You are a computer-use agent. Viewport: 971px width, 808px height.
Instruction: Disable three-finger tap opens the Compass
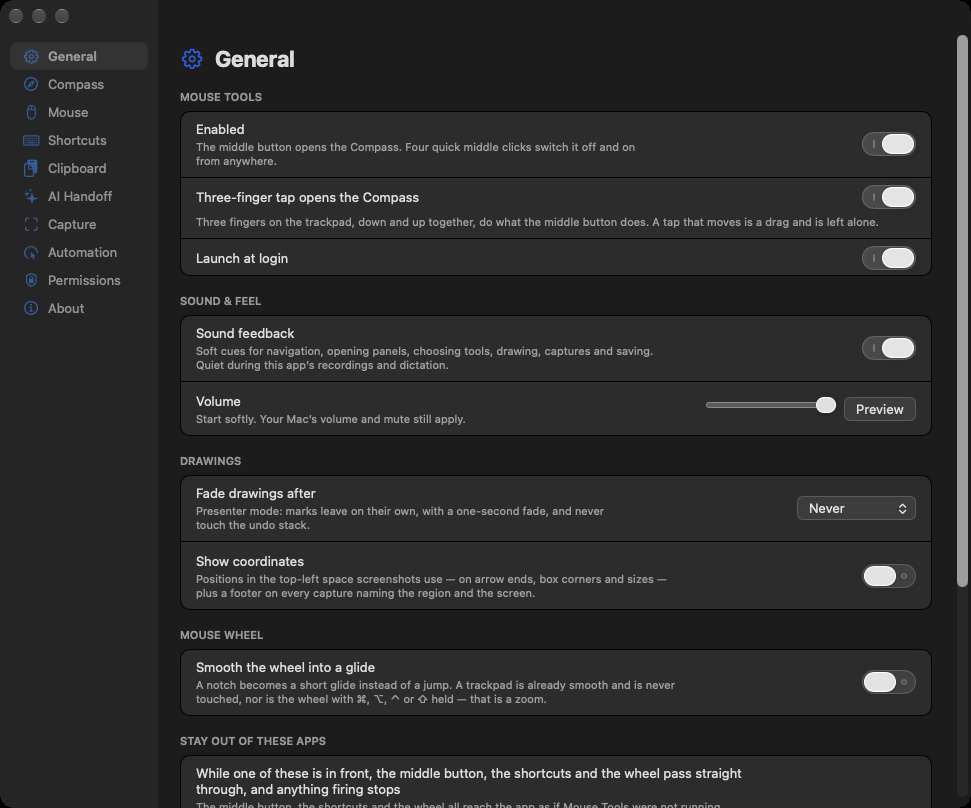click(889, 198)
